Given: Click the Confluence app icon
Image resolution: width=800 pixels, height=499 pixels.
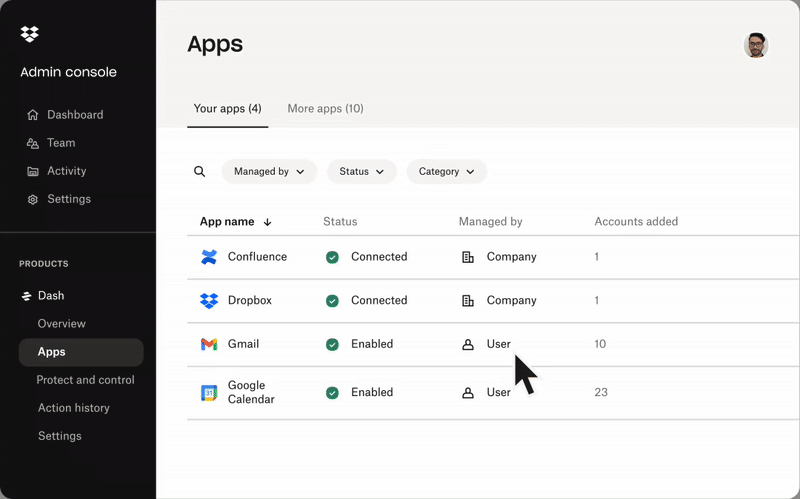Looking at the screenshot, I should click(209, 257).
